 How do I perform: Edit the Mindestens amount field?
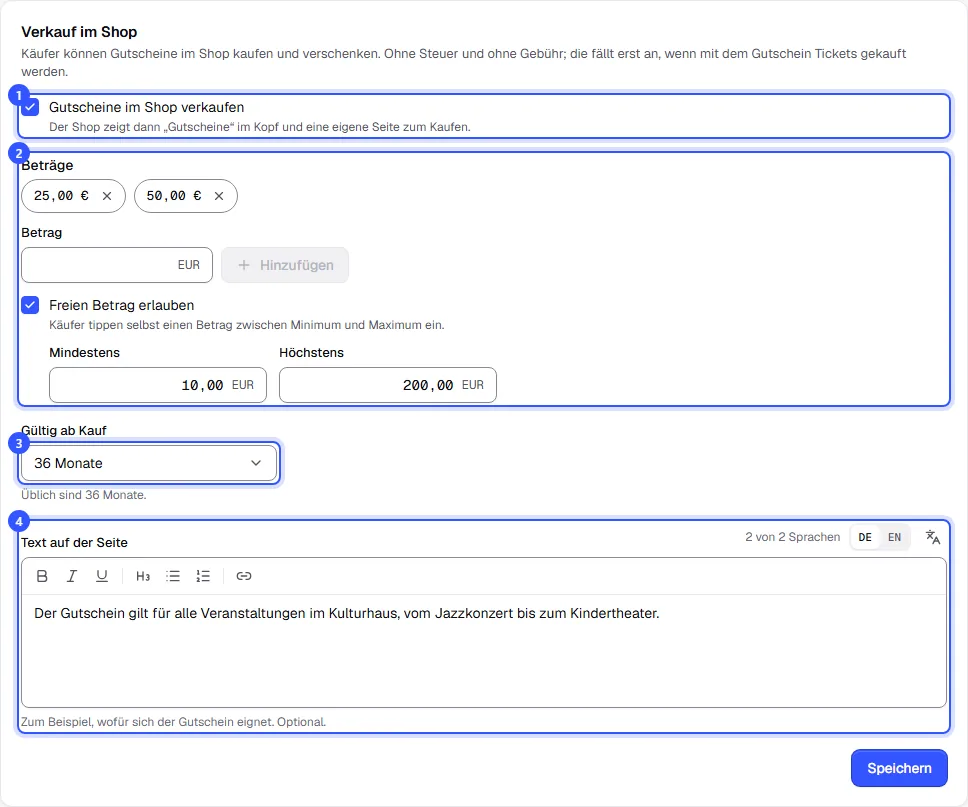point(158,385)
